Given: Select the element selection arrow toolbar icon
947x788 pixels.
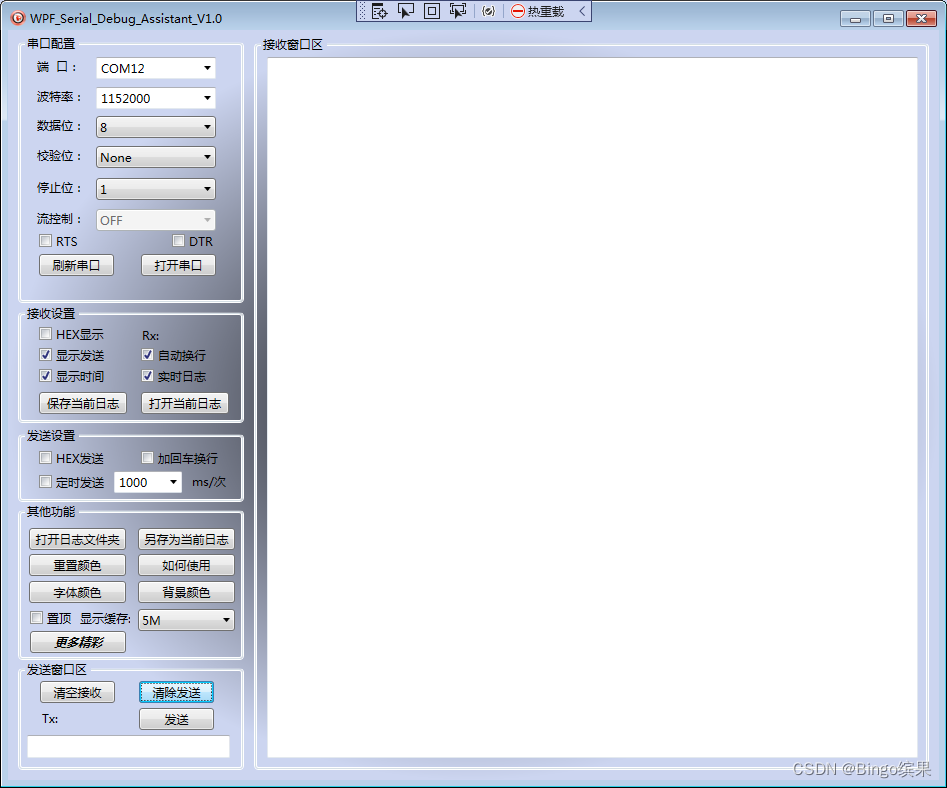Looking at the screenshot, I should tap(406, 10).
